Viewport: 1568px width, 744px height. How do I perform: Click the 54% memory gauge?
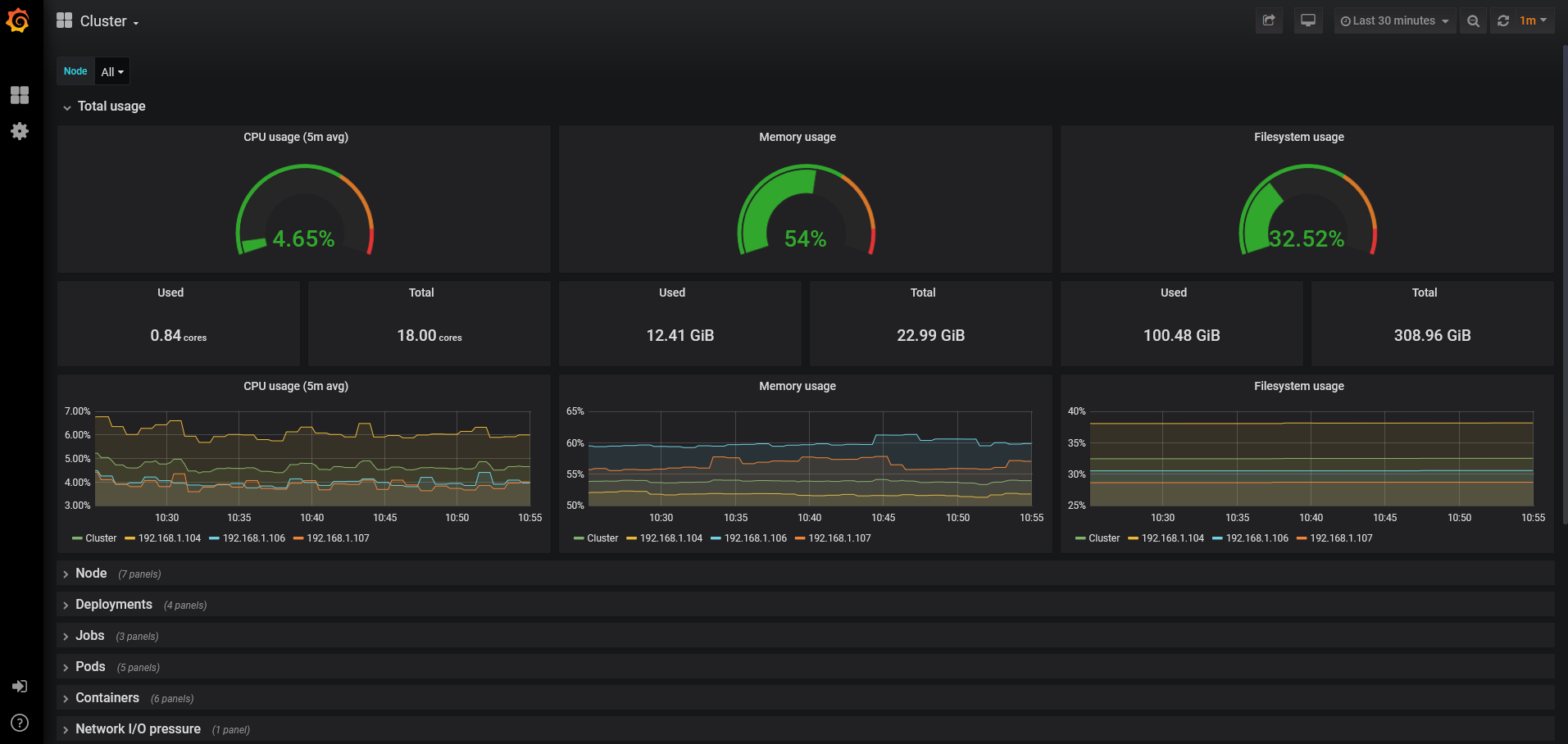click(806, 210)
